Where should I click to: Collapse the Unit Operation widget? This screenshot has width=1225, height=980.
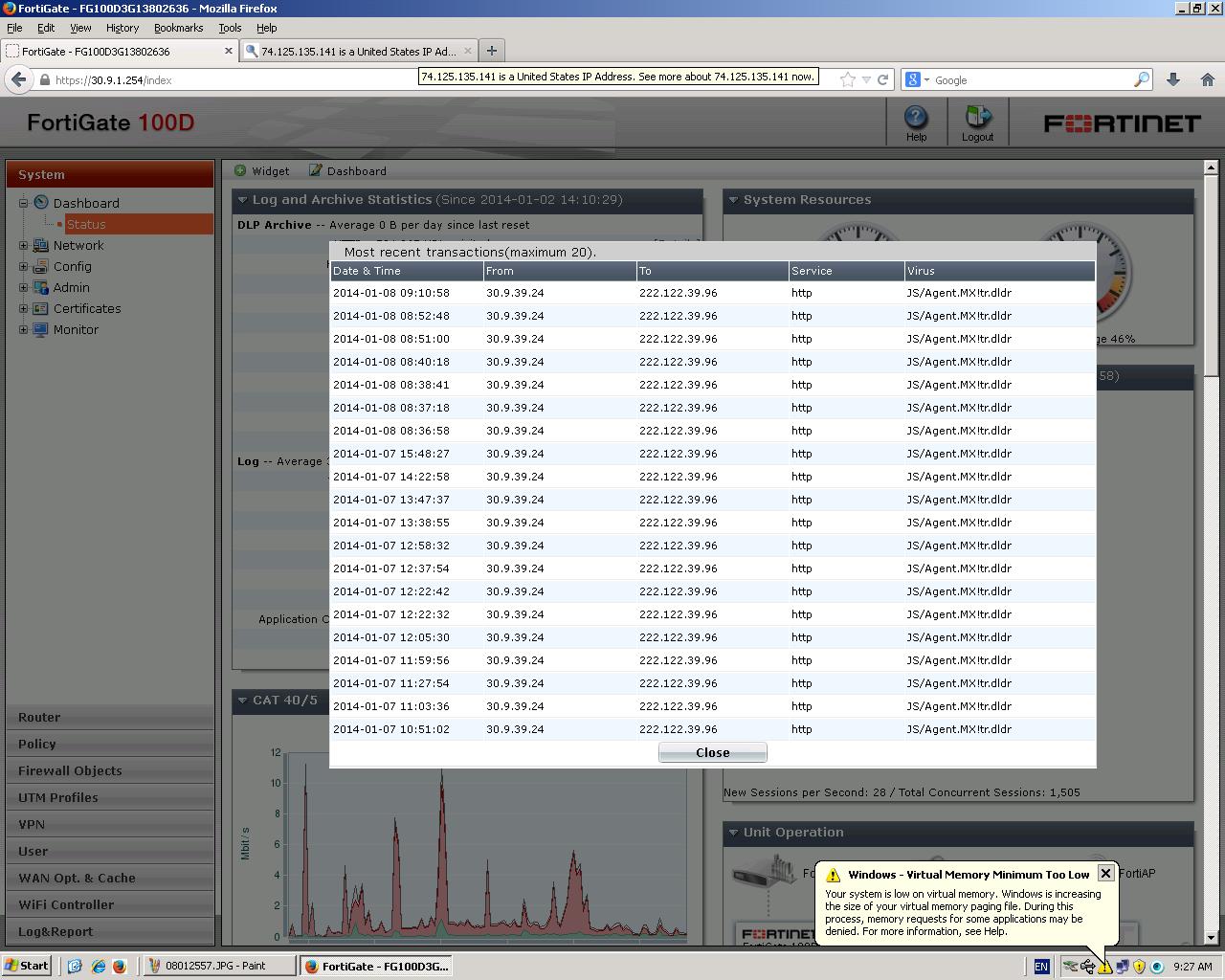tap(733, 833)
